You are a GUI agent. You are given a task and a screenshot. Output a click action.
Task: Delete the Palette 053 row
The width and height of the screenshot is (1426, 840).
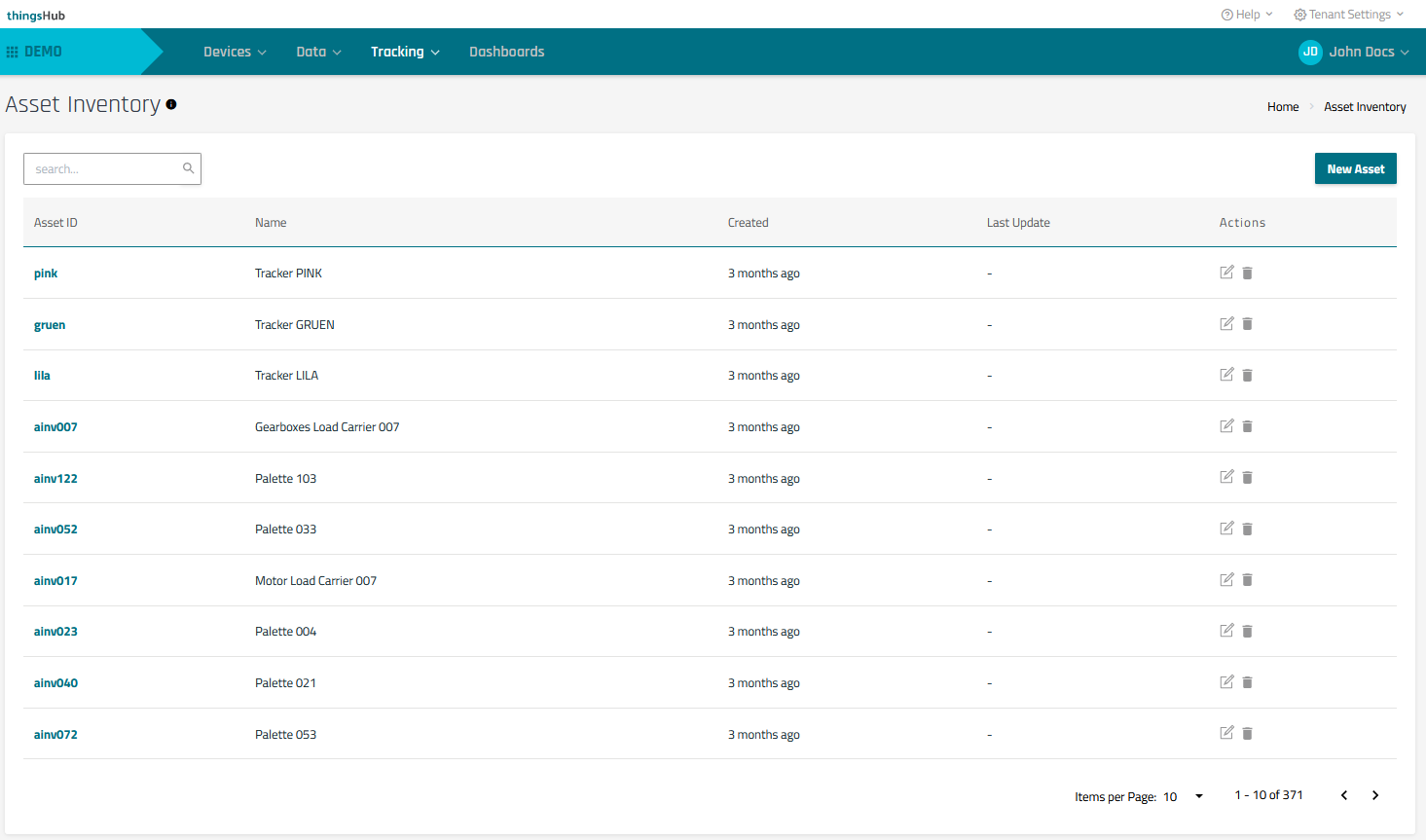click(1247, 734)
